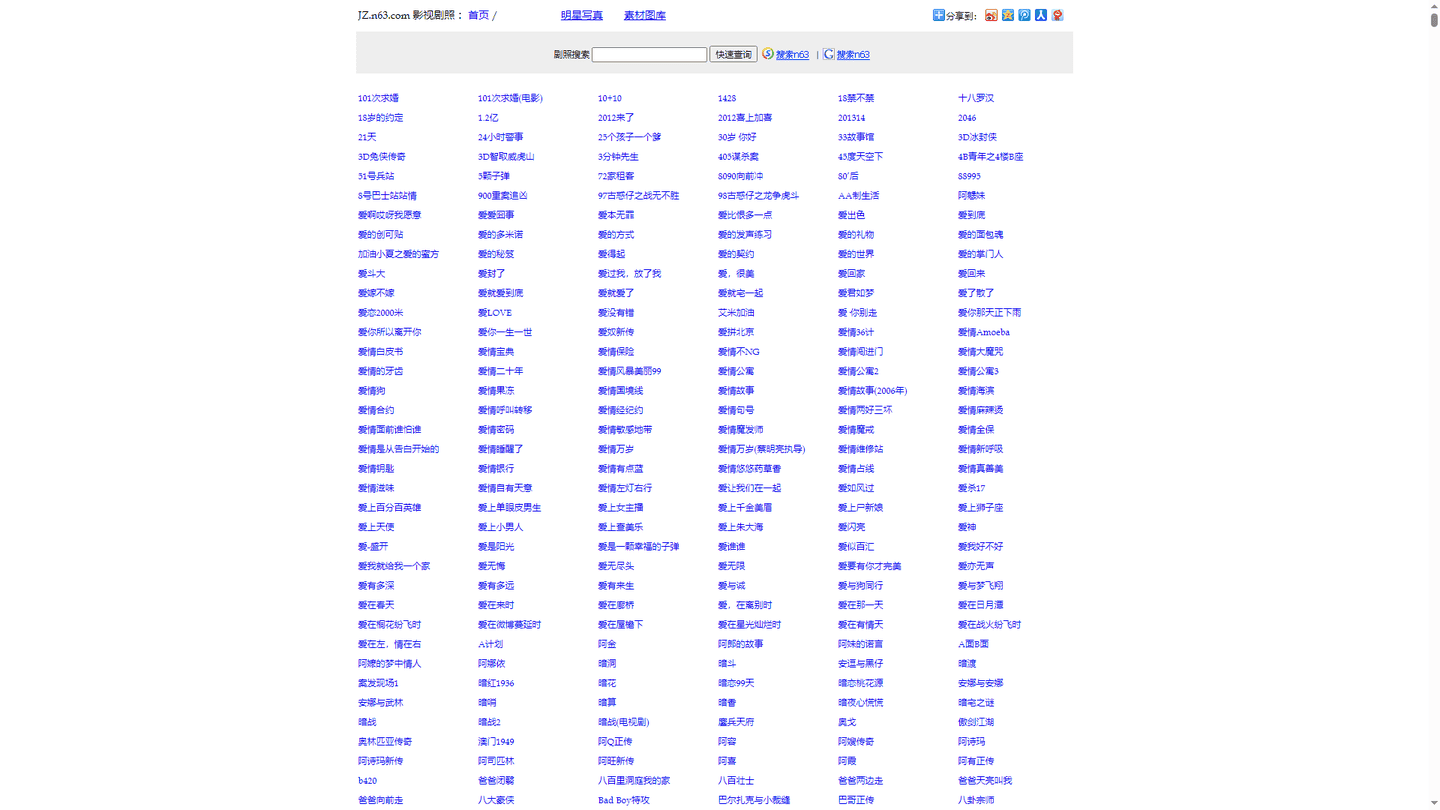The height and width of the screenshot is (810, 1440).
Task: Open 十八罗汉 link
Action: tap(976, 98)
